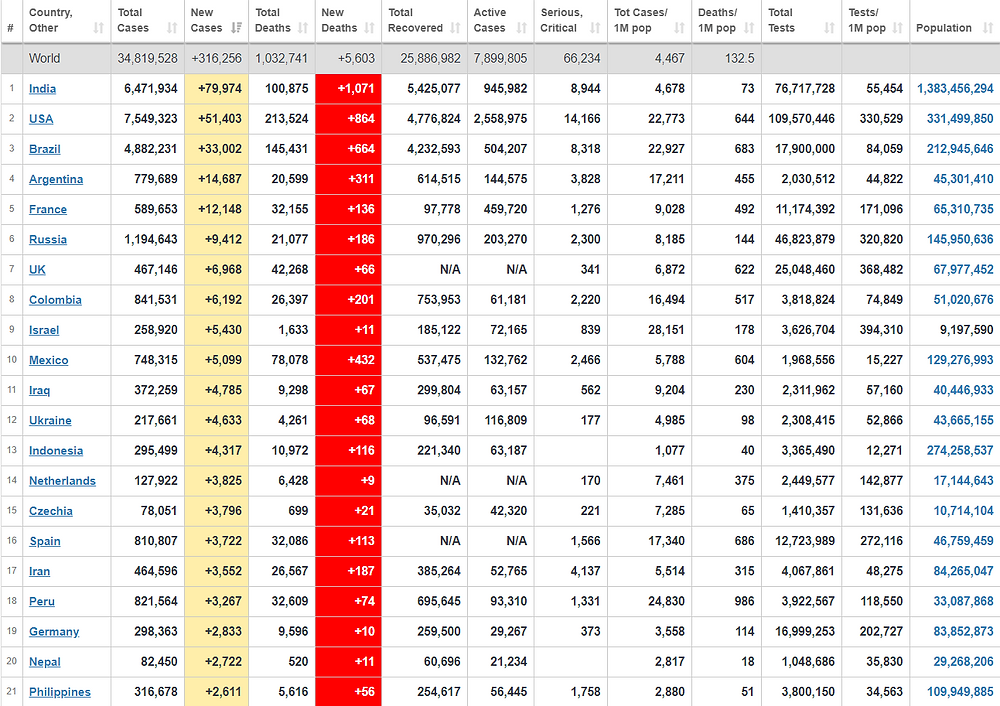The height and width of the screenshot is (706, 1000).
Task: Select World new deaths value +5,603
Action: tap(356, 59)
